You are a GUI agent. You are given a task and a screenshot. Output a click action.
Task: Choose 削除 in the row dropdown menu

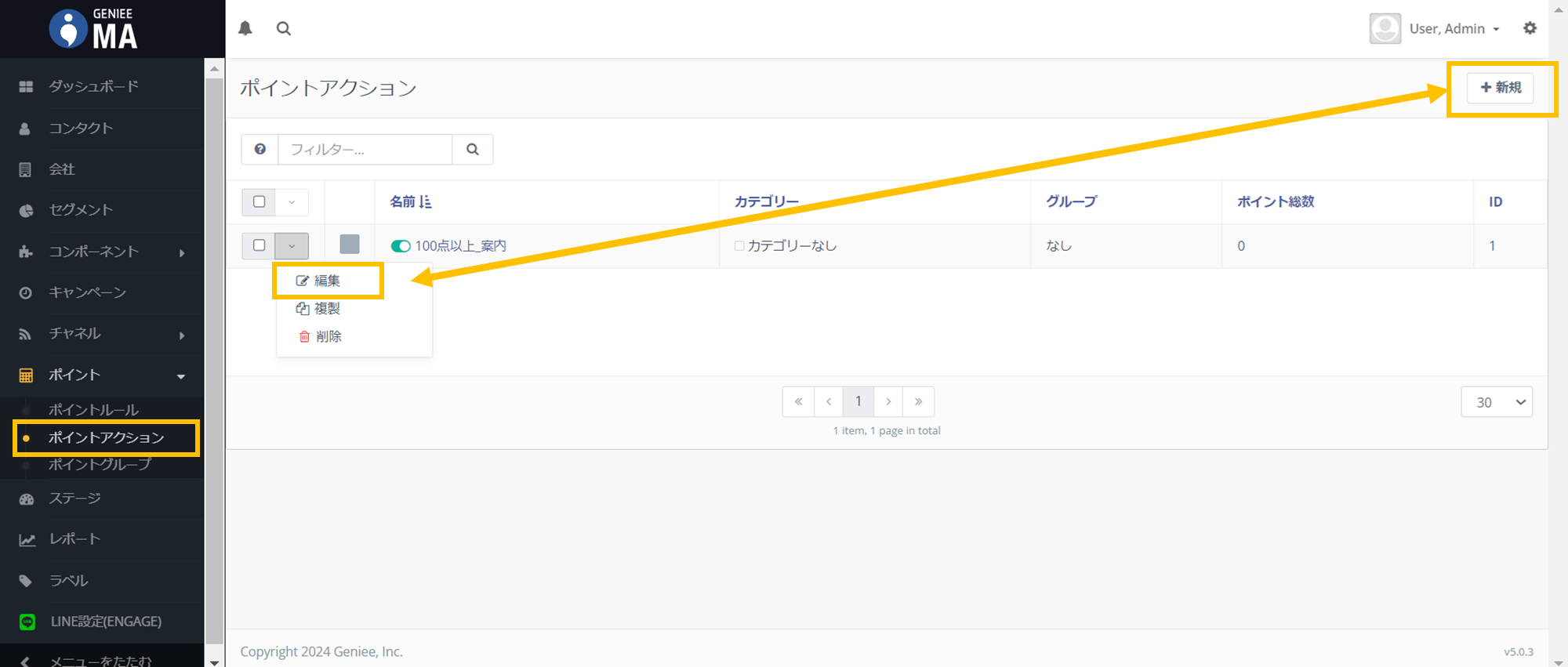[x=328, y=336]
